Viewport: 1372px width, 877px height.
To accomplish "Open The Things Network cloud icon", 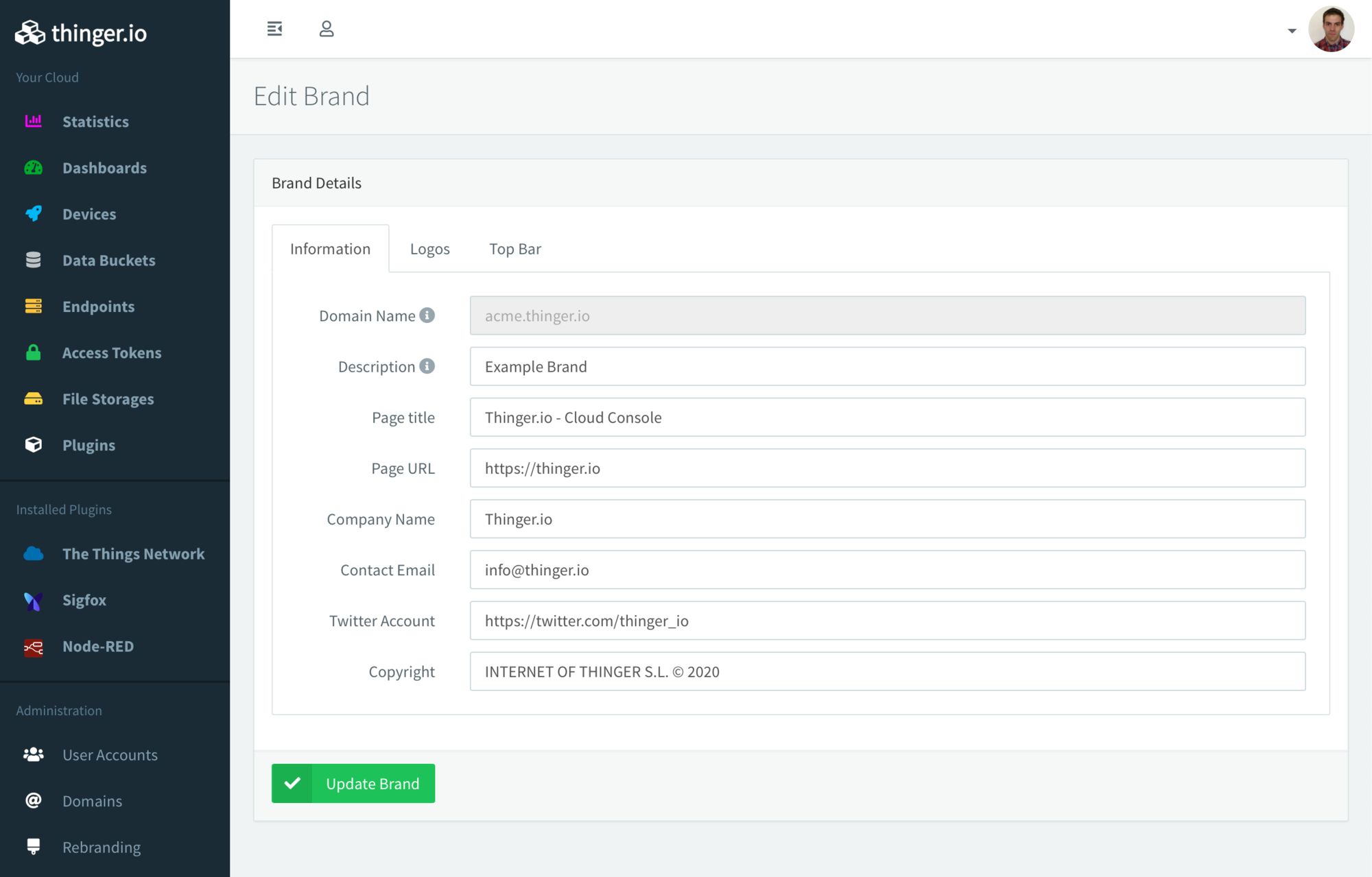I will tap(33, 553).
